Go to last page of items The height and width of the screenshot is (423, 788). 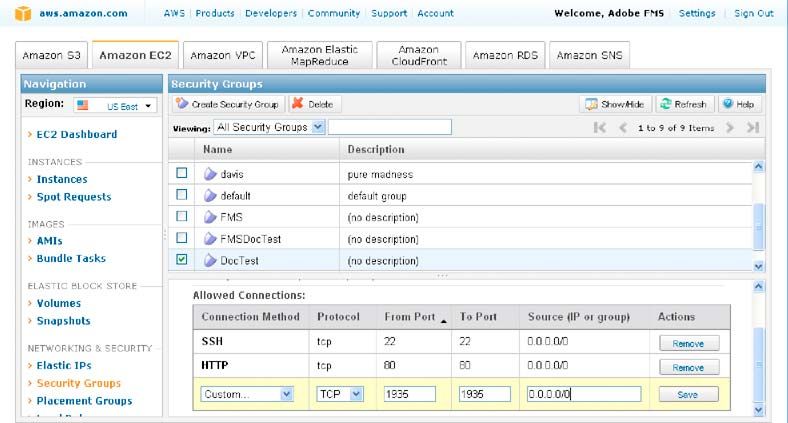coord(753,128)
